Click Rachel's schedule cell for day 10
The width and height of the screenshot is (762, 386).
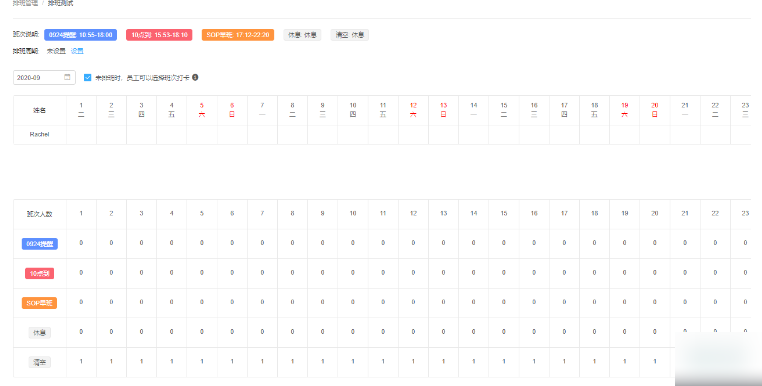[x=353, y=135]
